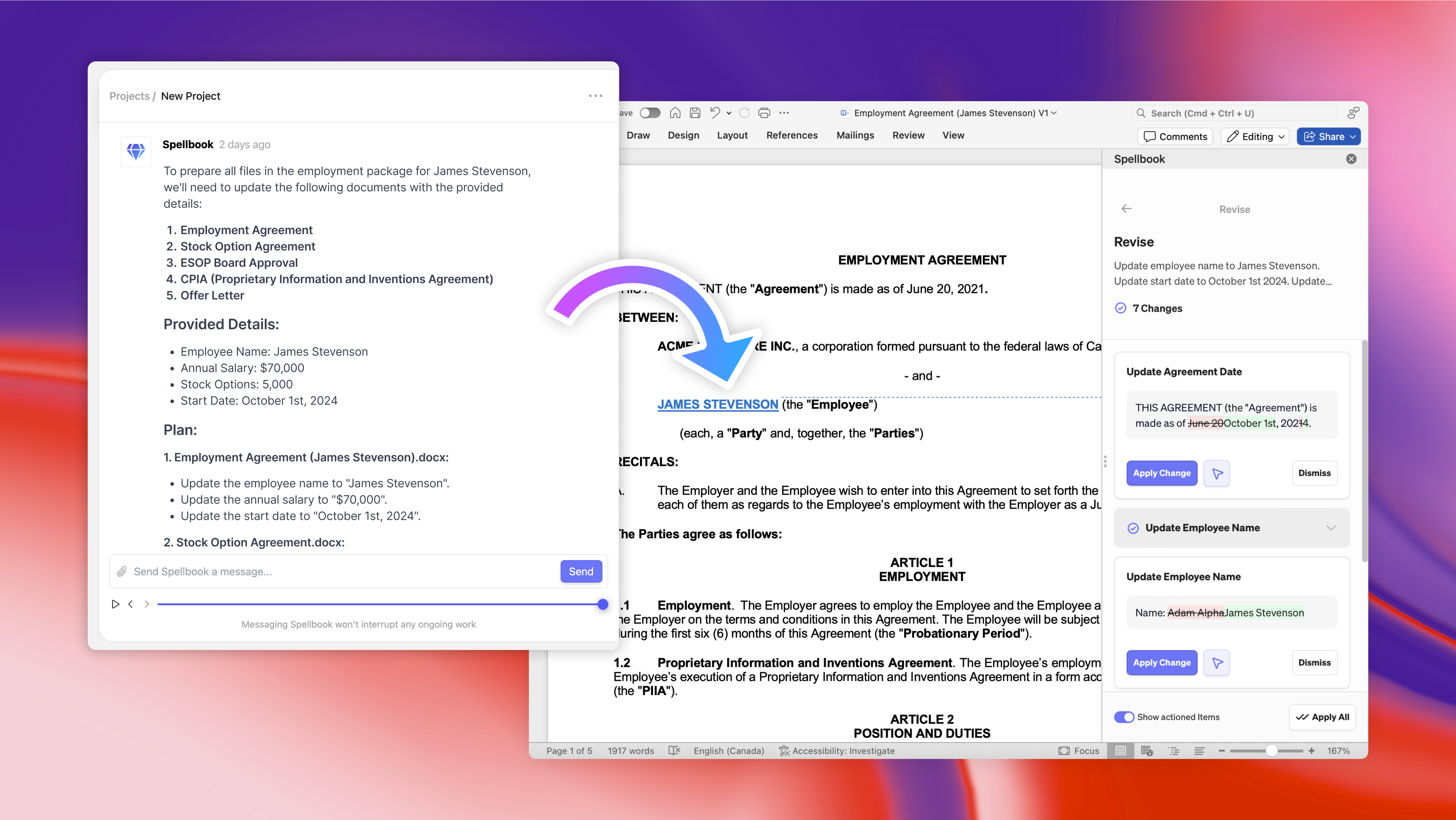The image size is (1456, 820).
Task: Expand the collapsed Update Employee Name item
Action: point(1331,528)
